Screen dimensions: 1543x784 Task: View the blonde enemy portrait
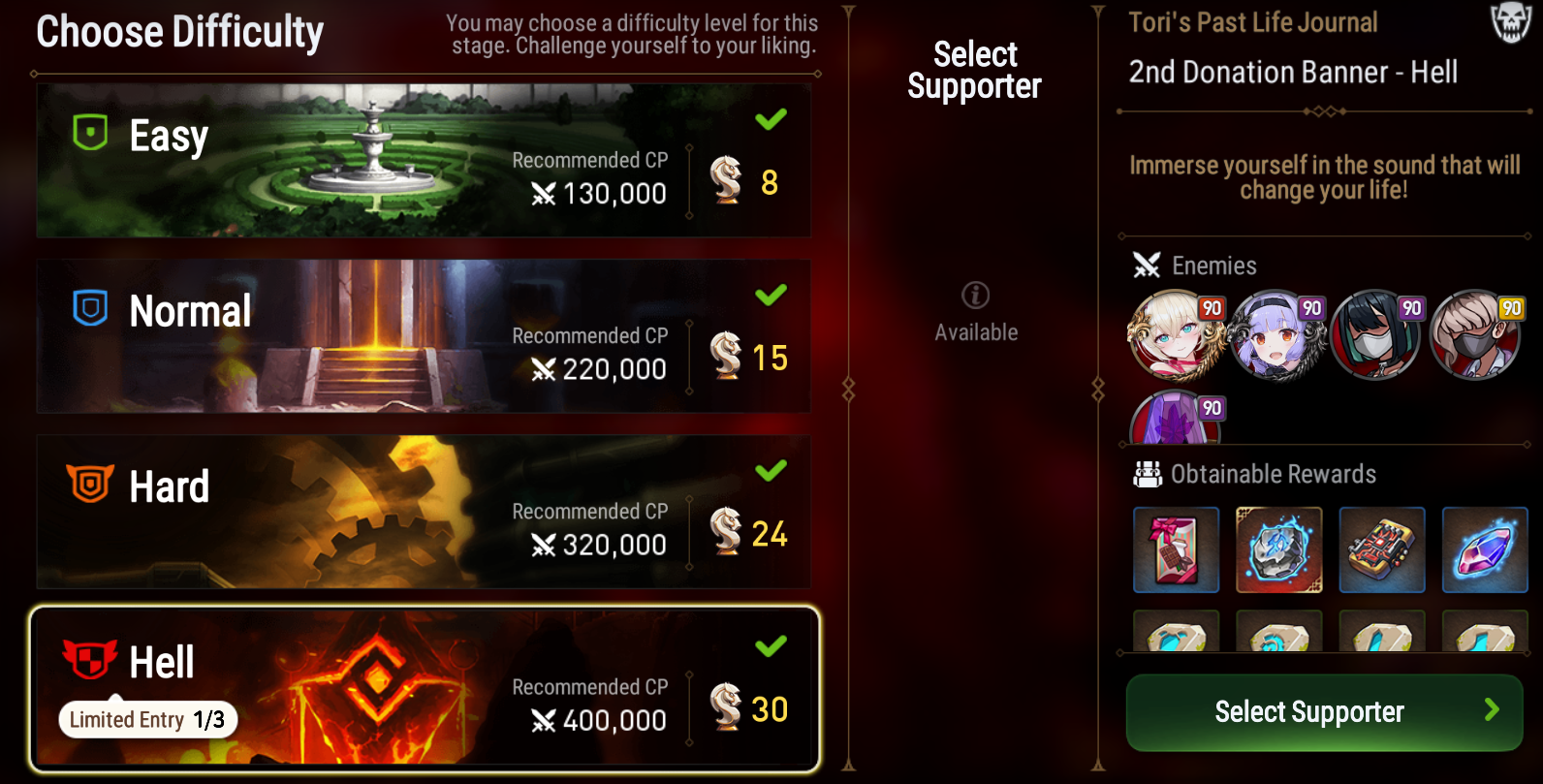[x=1176, y=334]
